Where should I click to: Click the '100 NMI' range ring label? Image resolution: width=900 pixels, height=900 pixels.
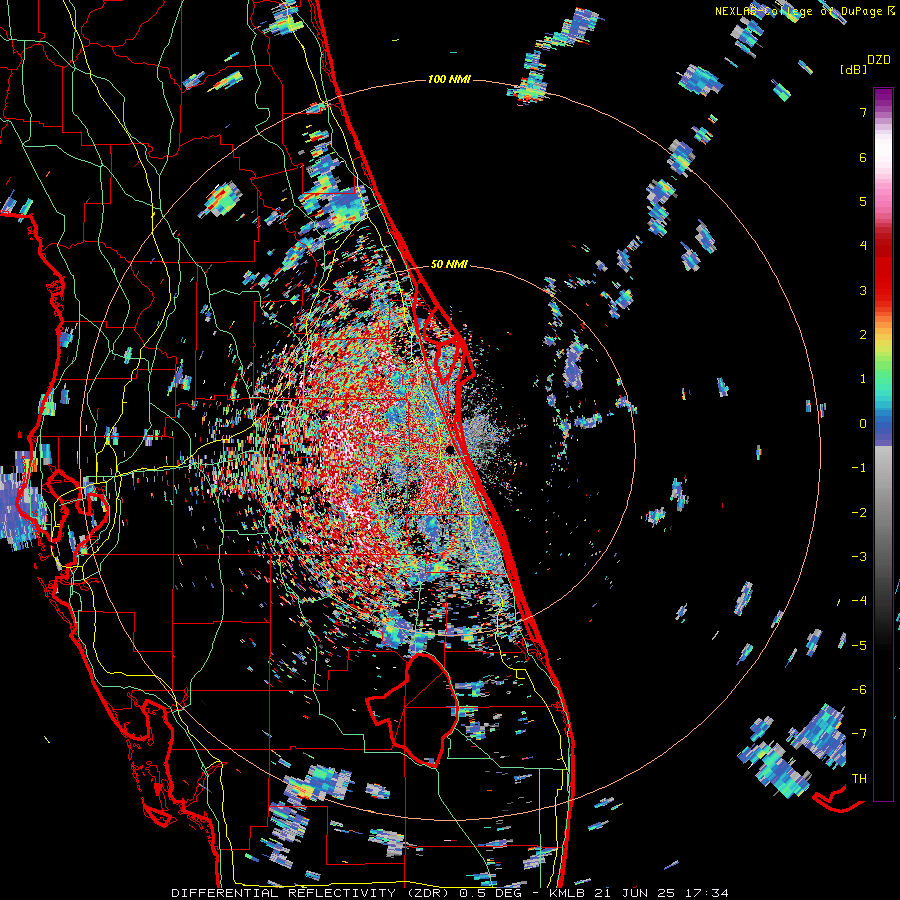tap(449, 79)
